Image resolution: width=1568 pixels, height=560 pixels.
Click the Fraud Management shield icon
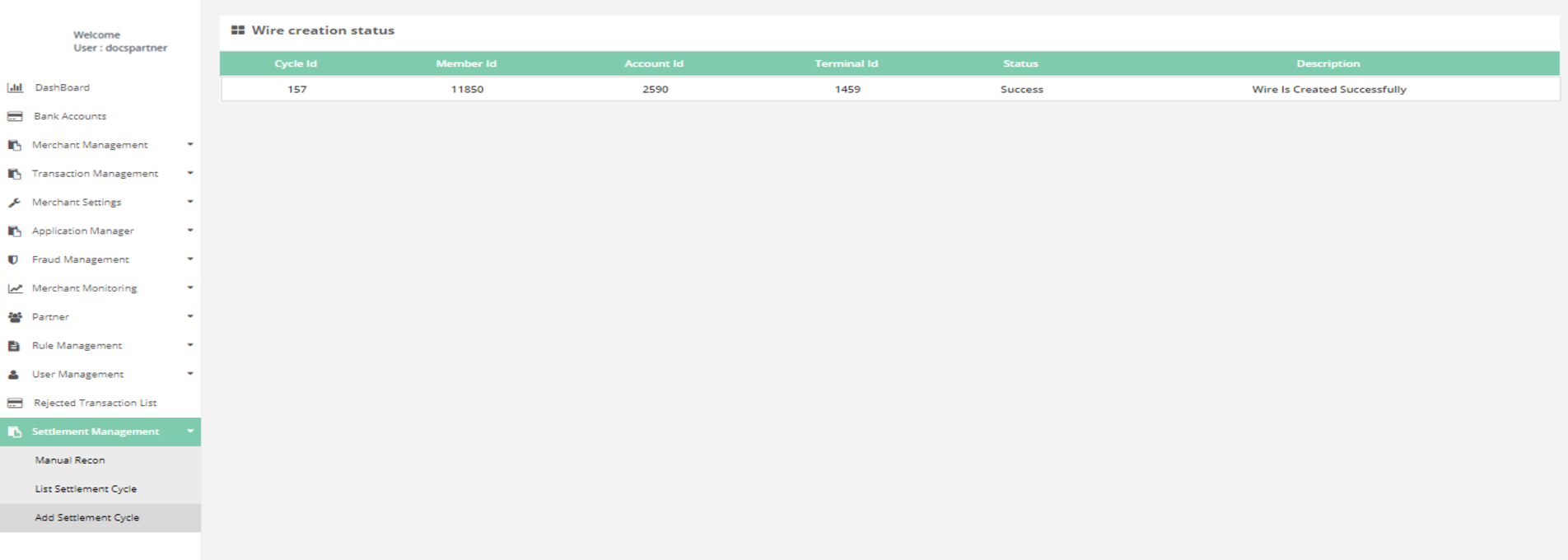pos(13,259)
